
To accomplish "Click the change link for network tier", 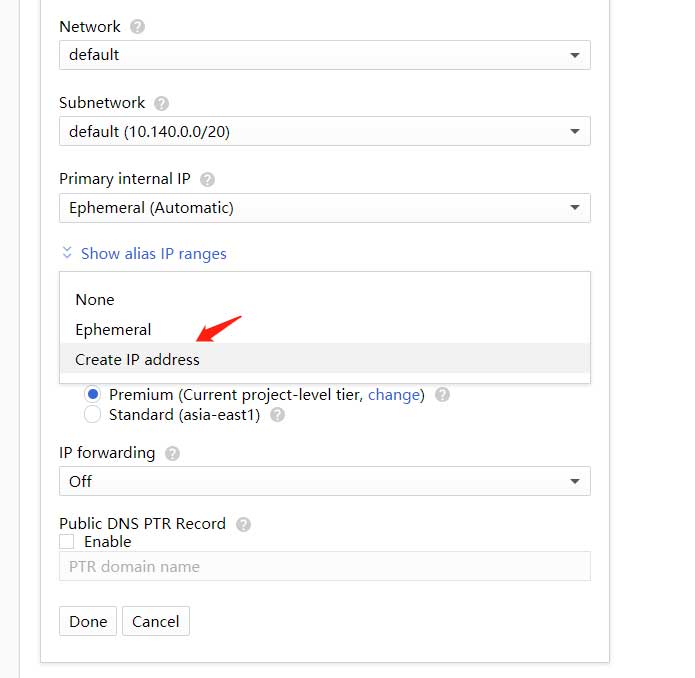I will click(394, 394).
